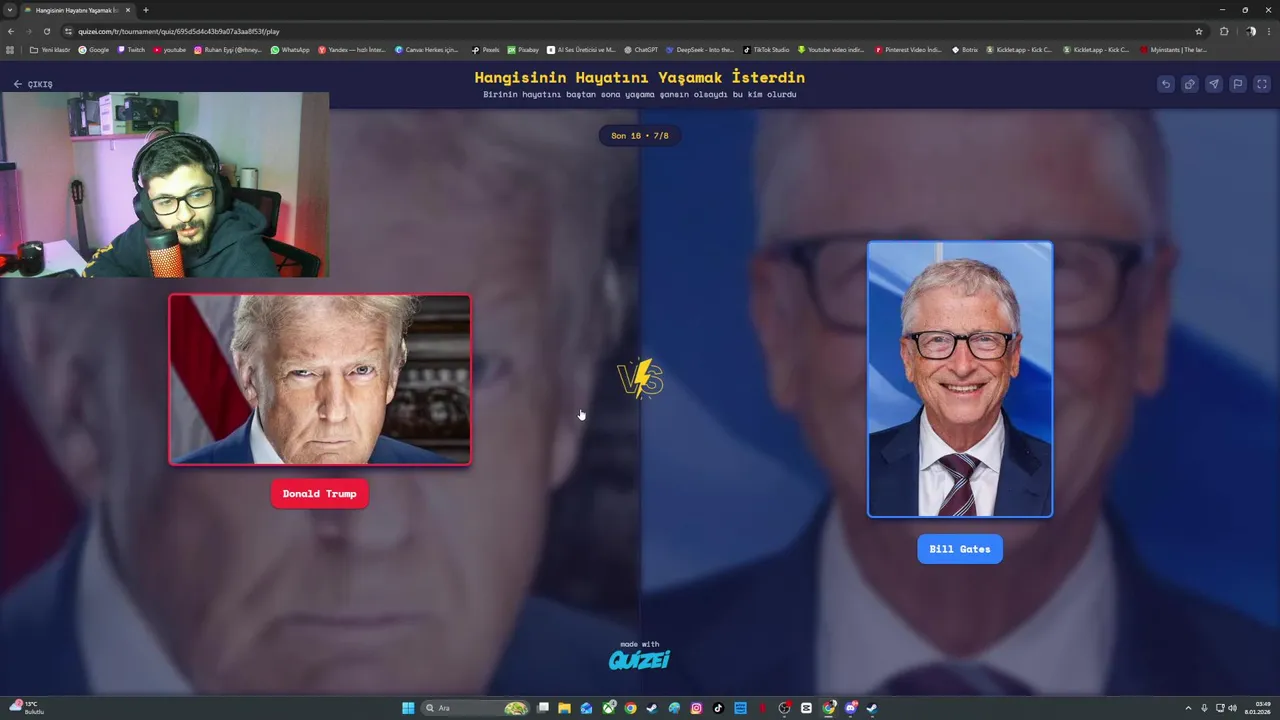The image size is (1280, 720).
Task: Open TikTok from the taskbar
Action: (x=718, y=708)
